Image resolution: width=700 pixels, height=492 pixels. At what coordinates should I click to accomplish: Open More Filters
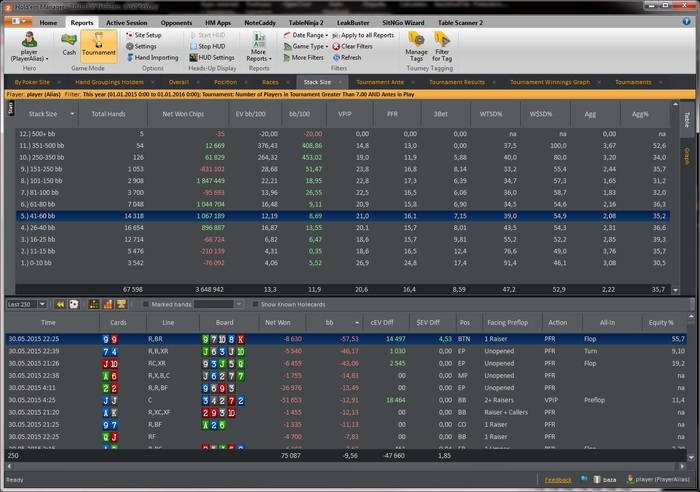(304, 58)
